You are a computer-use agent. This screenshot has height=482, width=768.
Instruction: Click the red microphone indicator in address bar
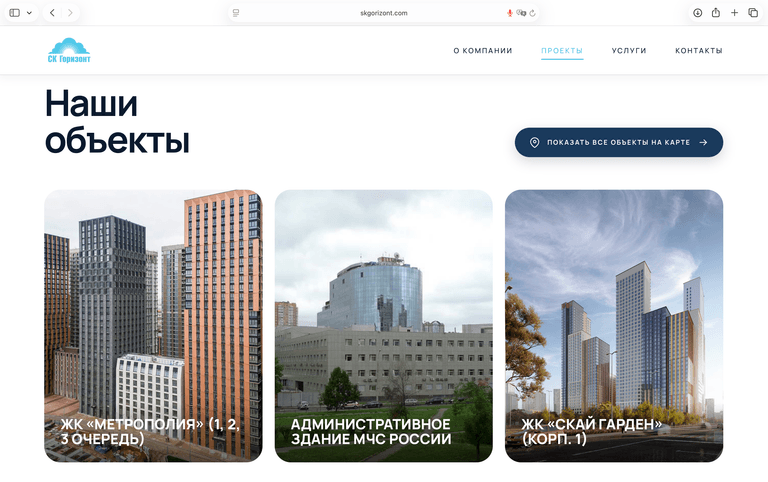pos(509,13)
